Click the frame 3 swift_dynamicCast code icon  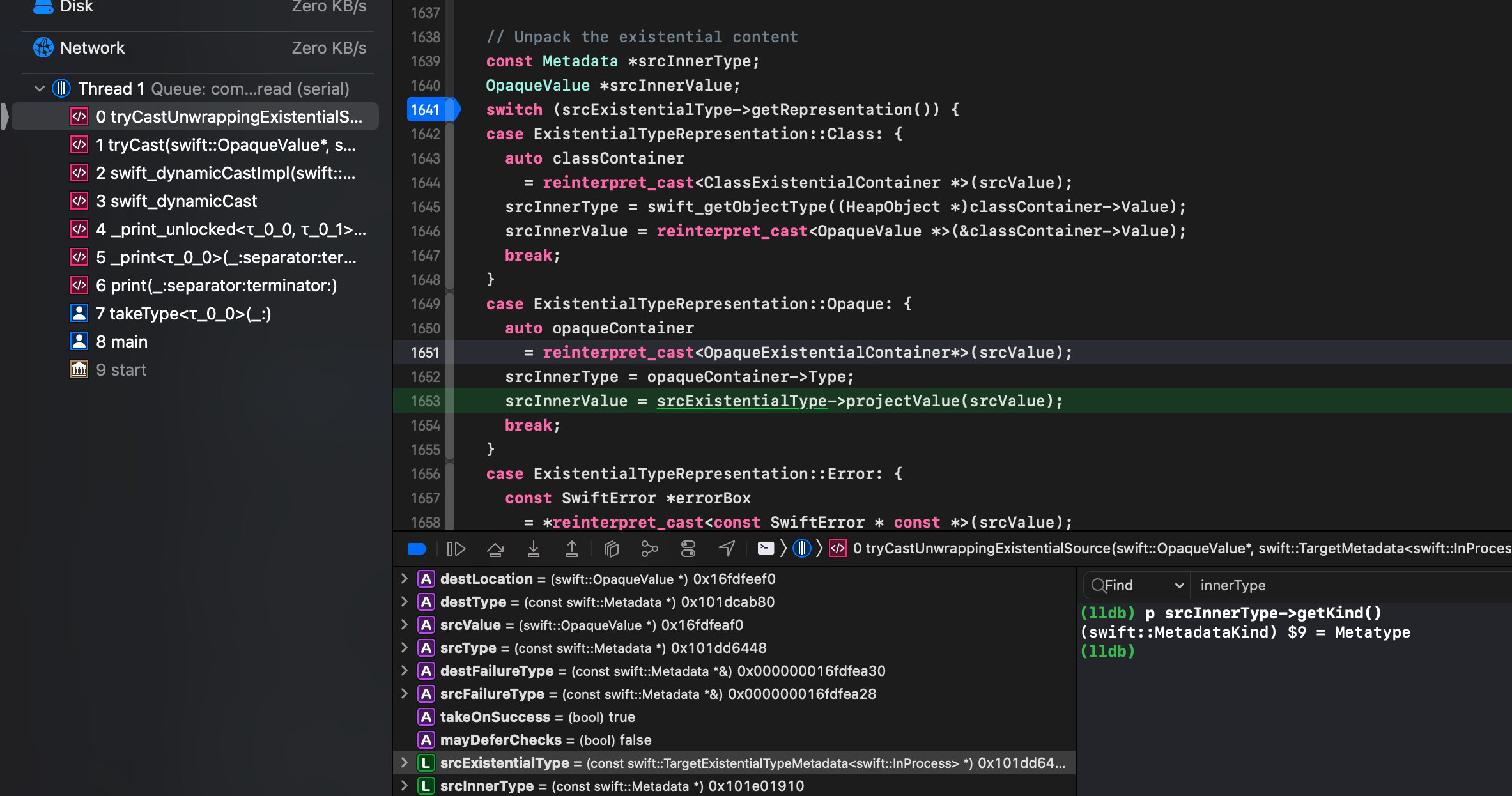[x=79, y=201]
